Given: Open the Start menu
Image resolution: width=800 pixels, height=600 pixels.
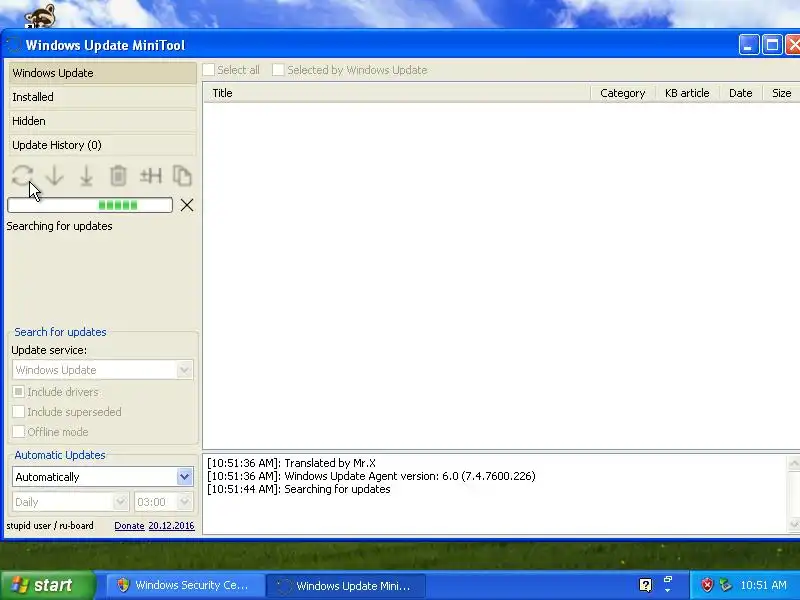Looking at the screenshot, I should tap(48, 585).
